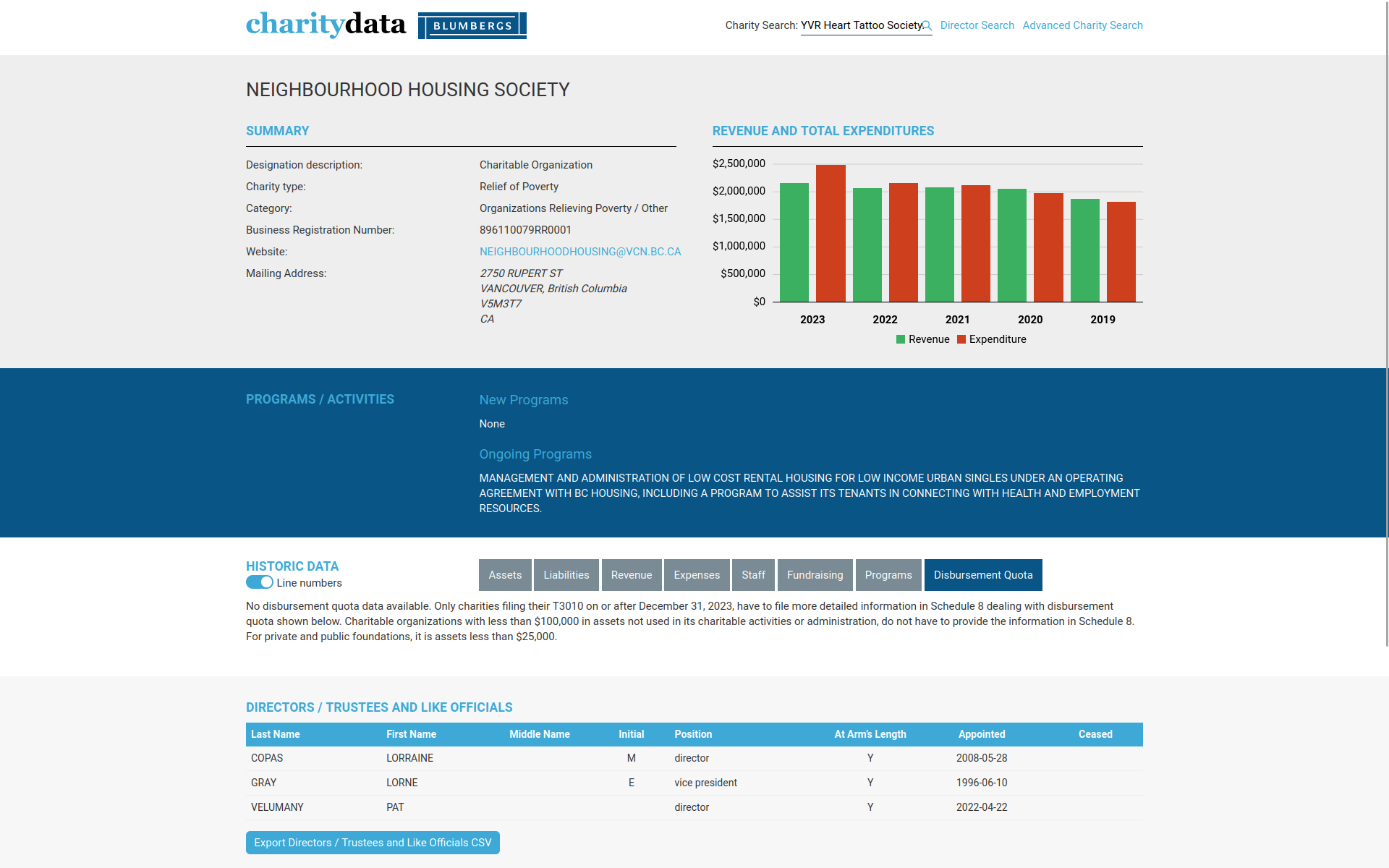
Task: Click the 1996-06-10 appointed date
Action: [982, 783]
